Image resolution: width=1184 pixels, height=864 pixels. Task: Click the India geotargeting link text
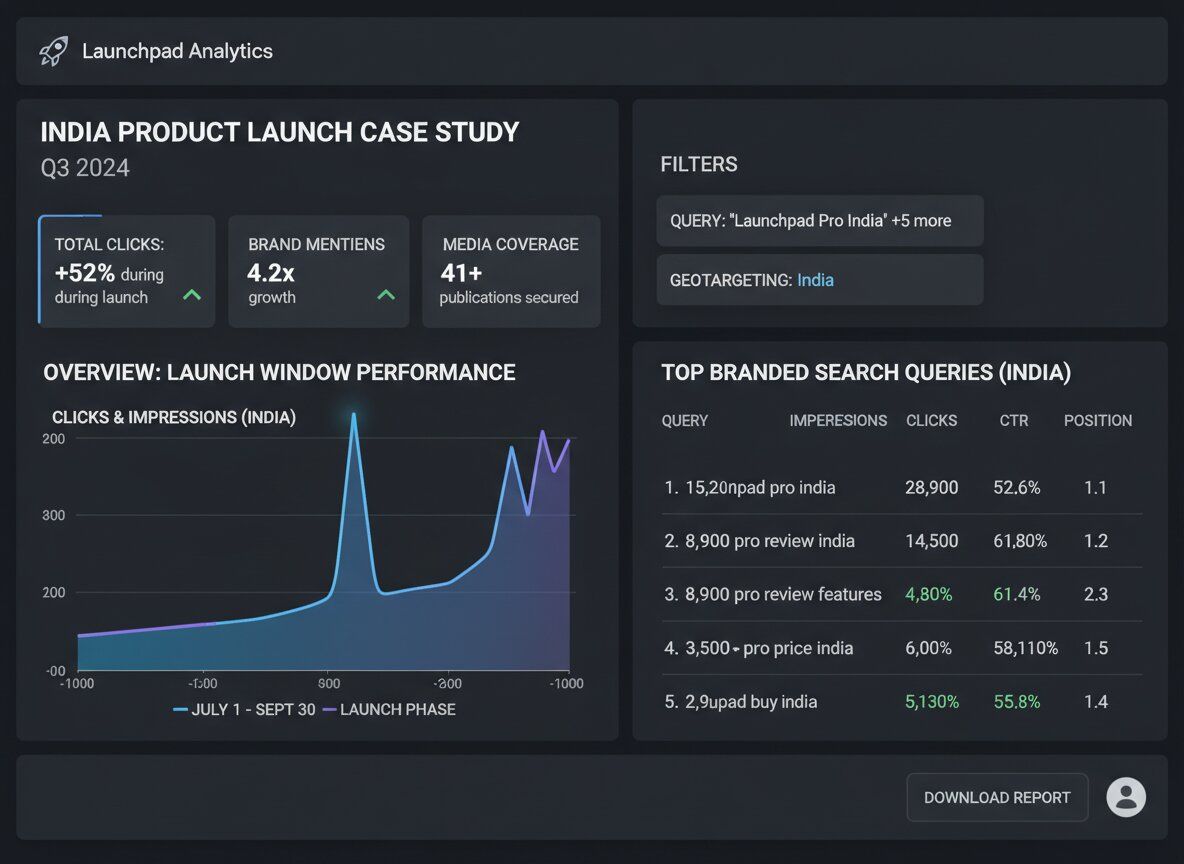click(815, 280)
